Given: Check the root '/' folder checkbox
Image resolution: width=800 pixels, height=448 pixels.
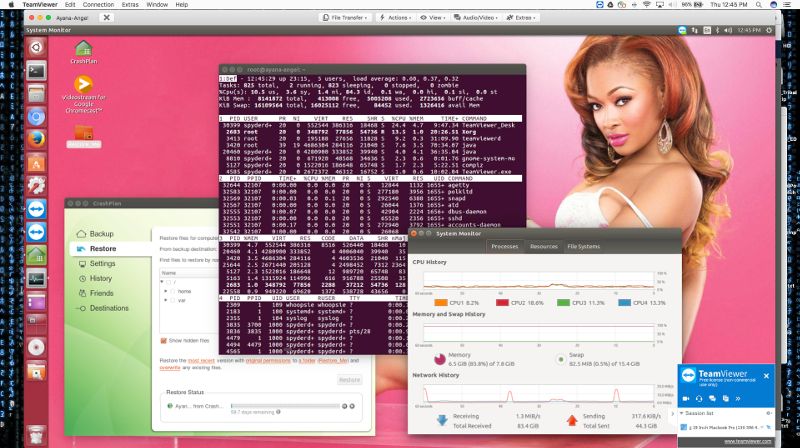Looking at the screenshot, I should pos(168,282).
